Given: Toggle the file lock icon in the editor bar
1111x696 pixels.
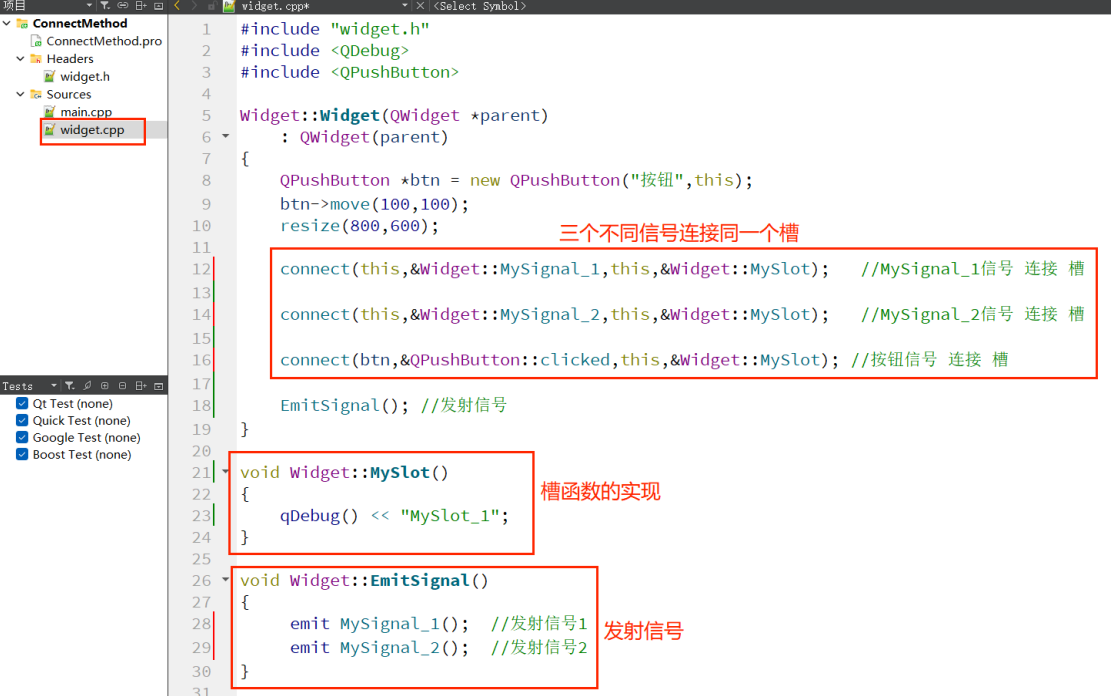Looking at the screenshot, I should click(x=213, y=6).
